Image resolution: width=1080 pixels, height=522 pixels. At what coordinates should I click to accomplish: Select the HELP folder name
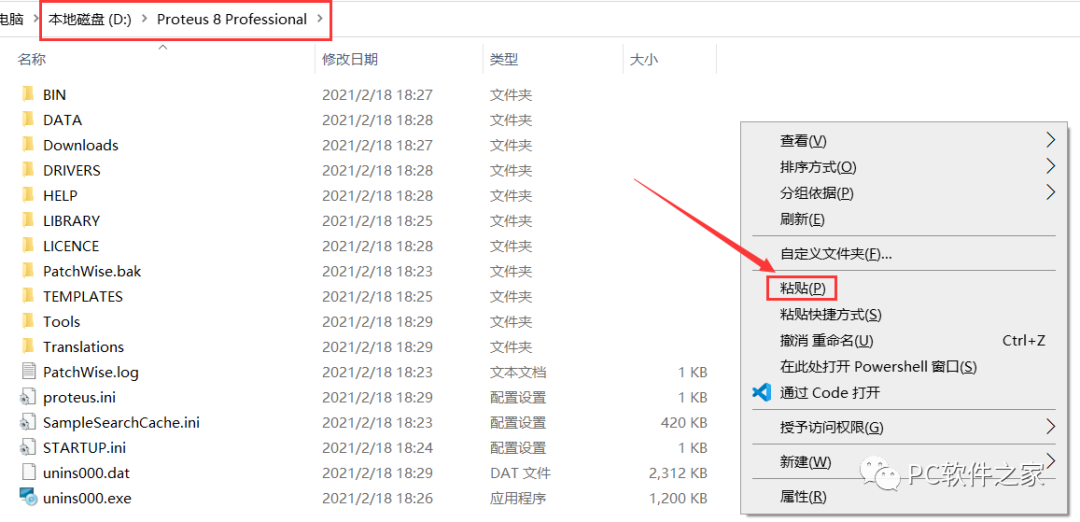pos(60,196)
